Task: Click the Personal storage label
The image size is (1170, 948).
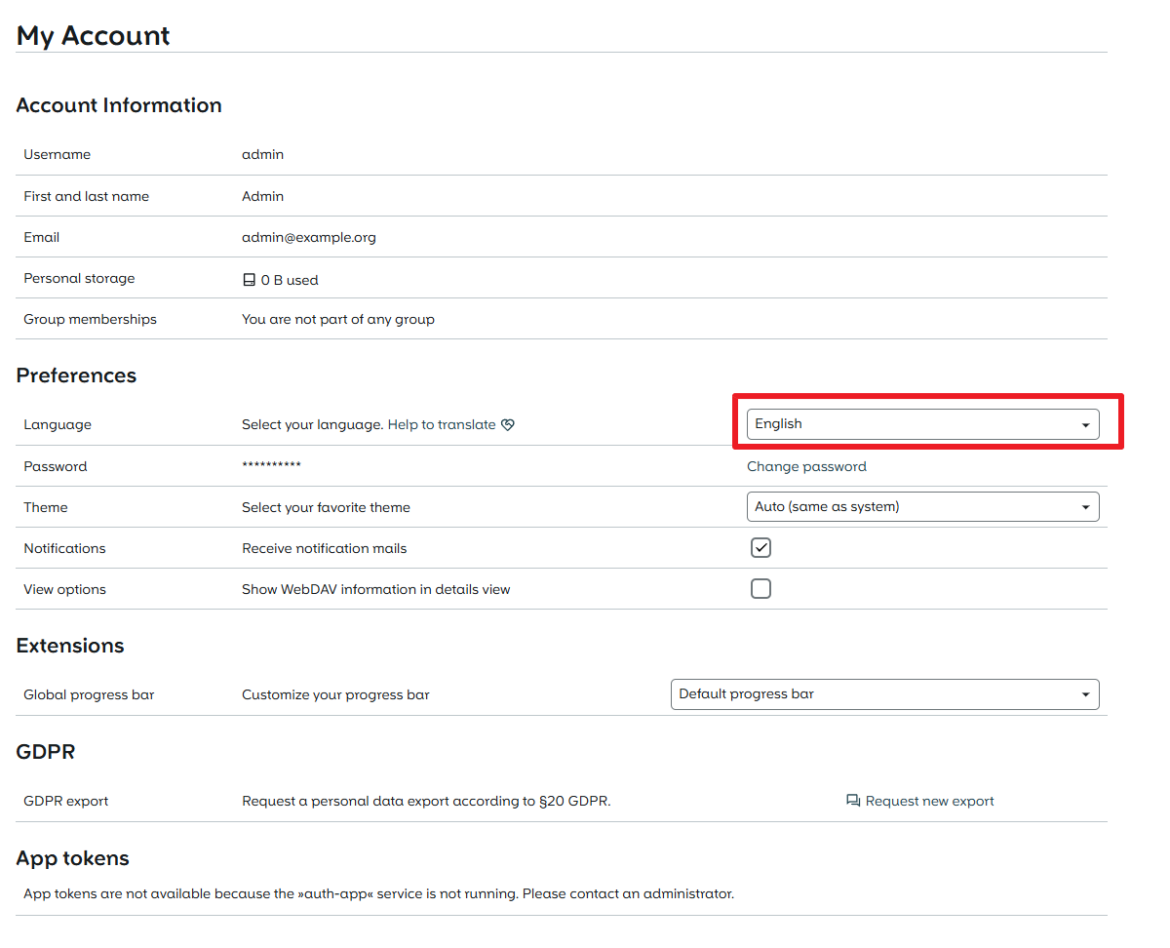Action: pyautogui.click(x=79, y=278)
